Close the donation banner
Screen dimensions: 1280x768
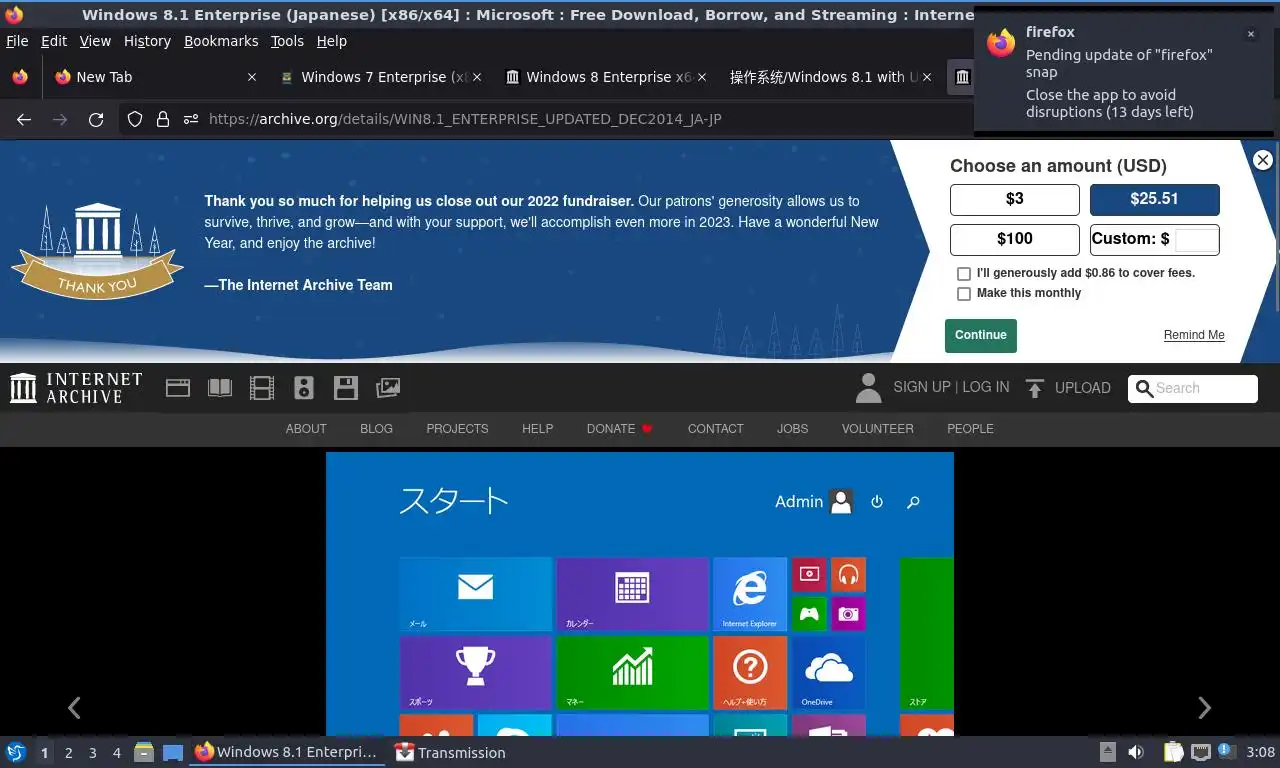1263,160
